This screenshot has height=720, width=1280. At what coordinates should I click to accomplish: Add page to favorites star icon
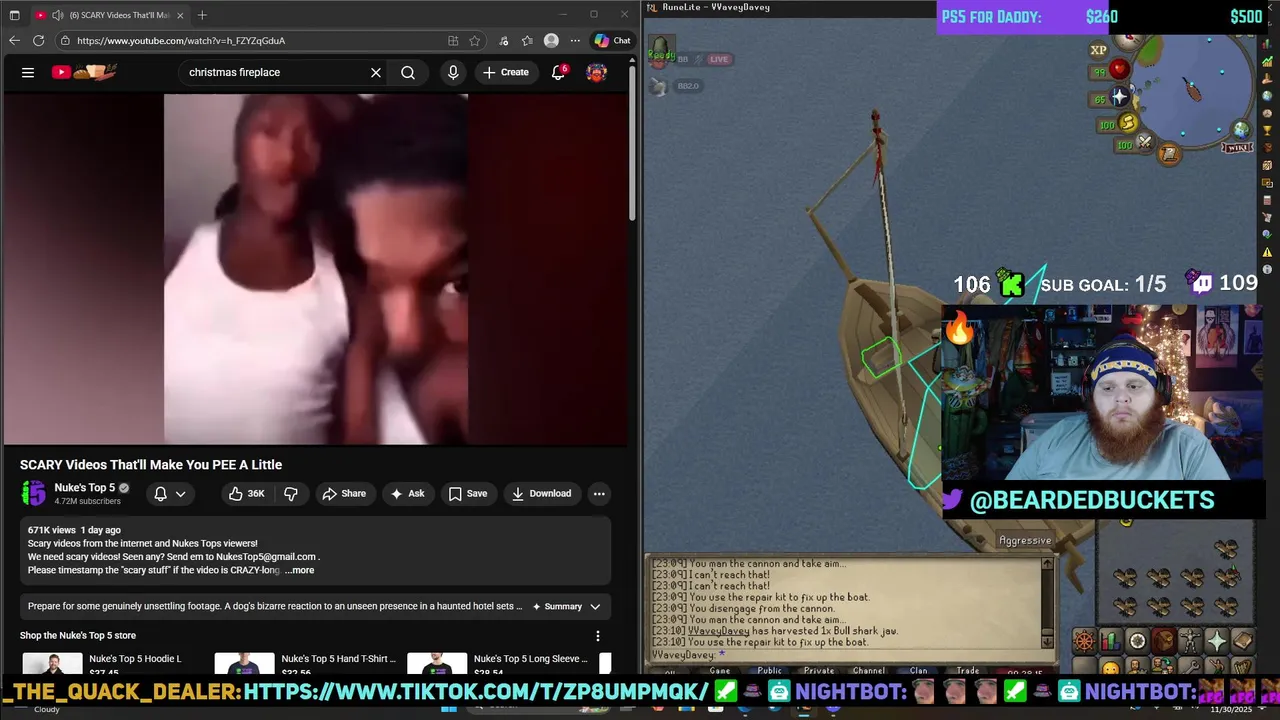(x=475, y=41)
